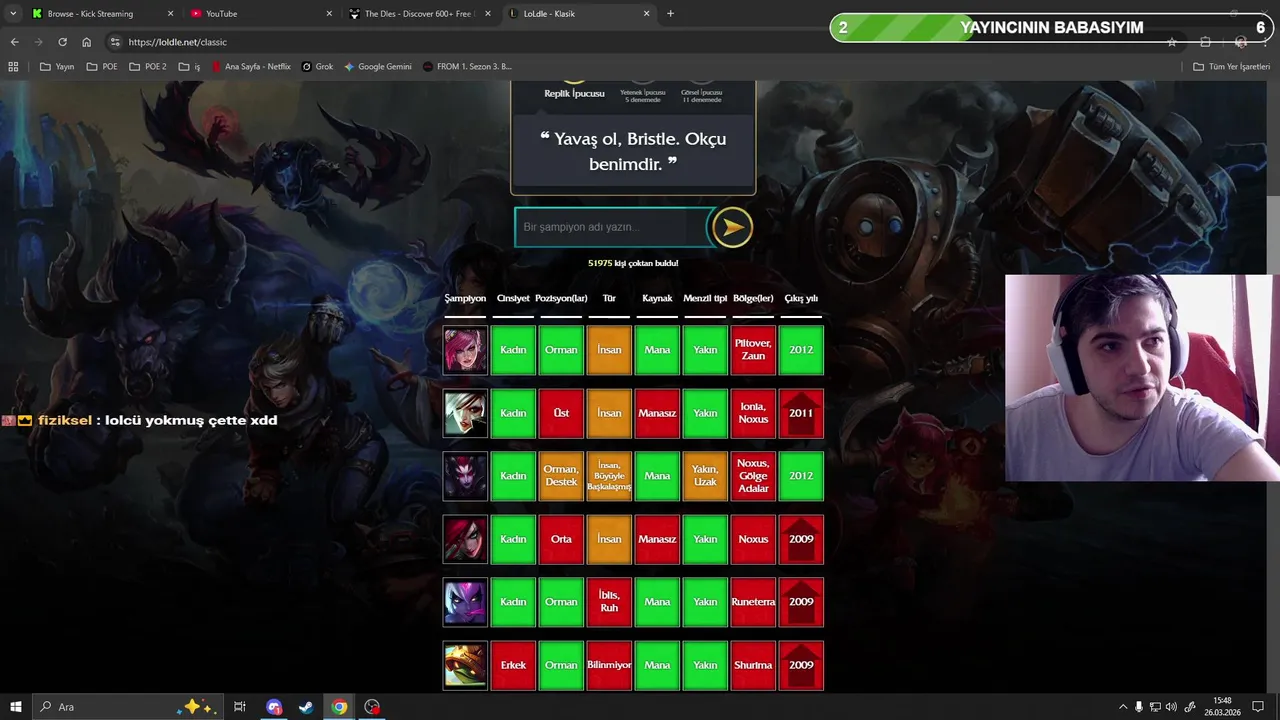Image resolution: width=1280 pixels, height=720 pixels.
Task: Click the İblis, Ruh species cell
Action: tap(609, 602)
